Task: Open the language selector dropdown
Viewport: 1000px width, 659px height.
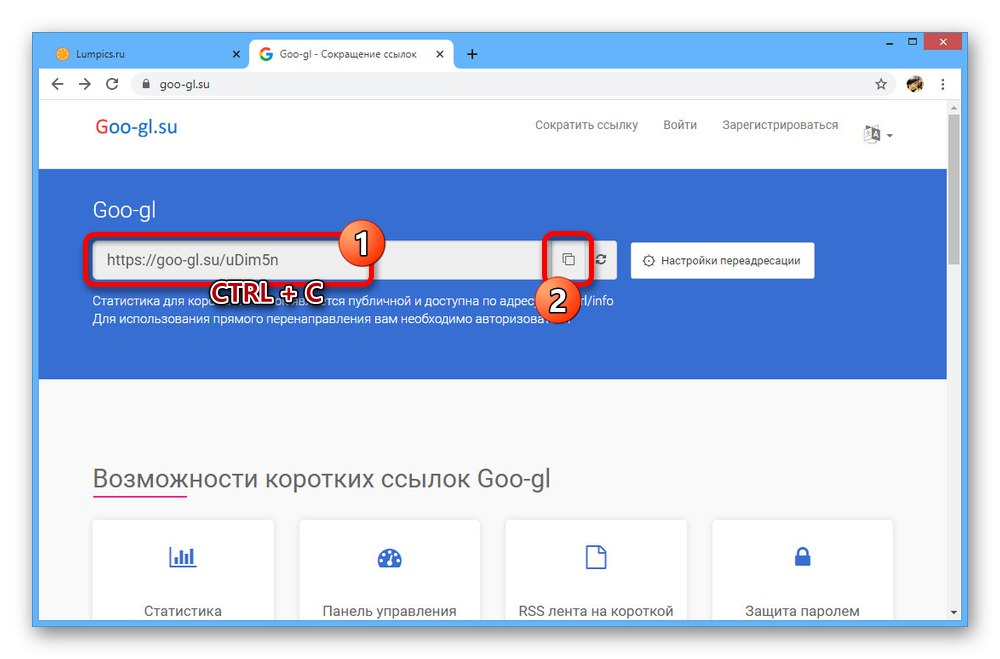Action: click(878, 135)
